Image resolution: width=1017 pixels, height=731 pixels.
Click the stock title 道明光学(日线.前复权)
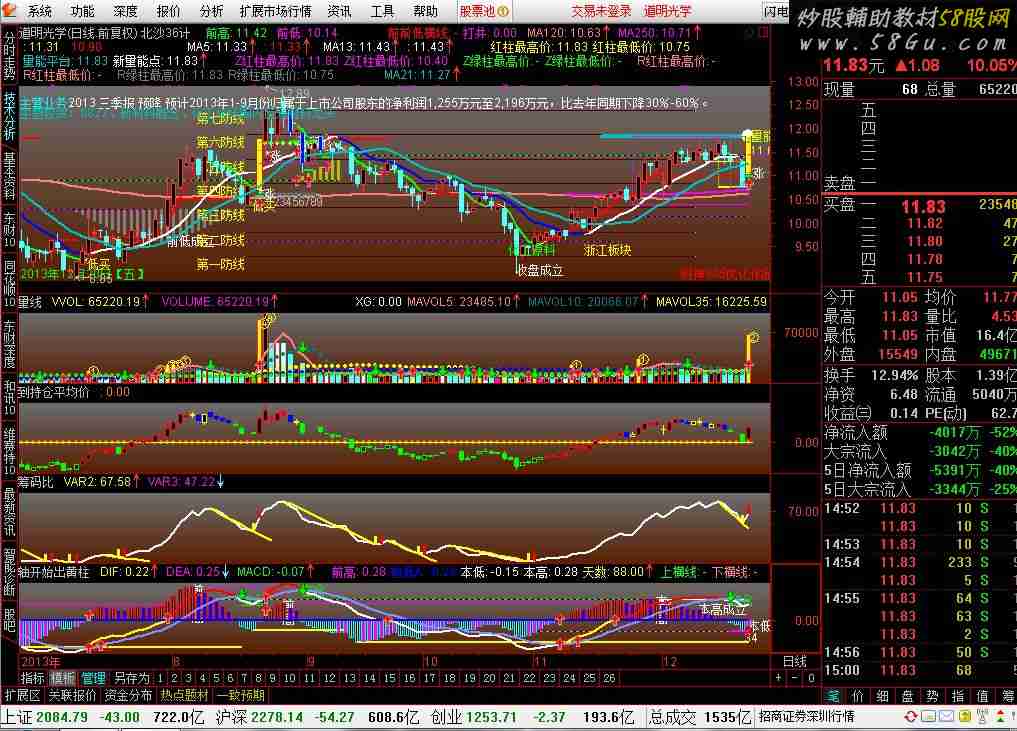78,32
